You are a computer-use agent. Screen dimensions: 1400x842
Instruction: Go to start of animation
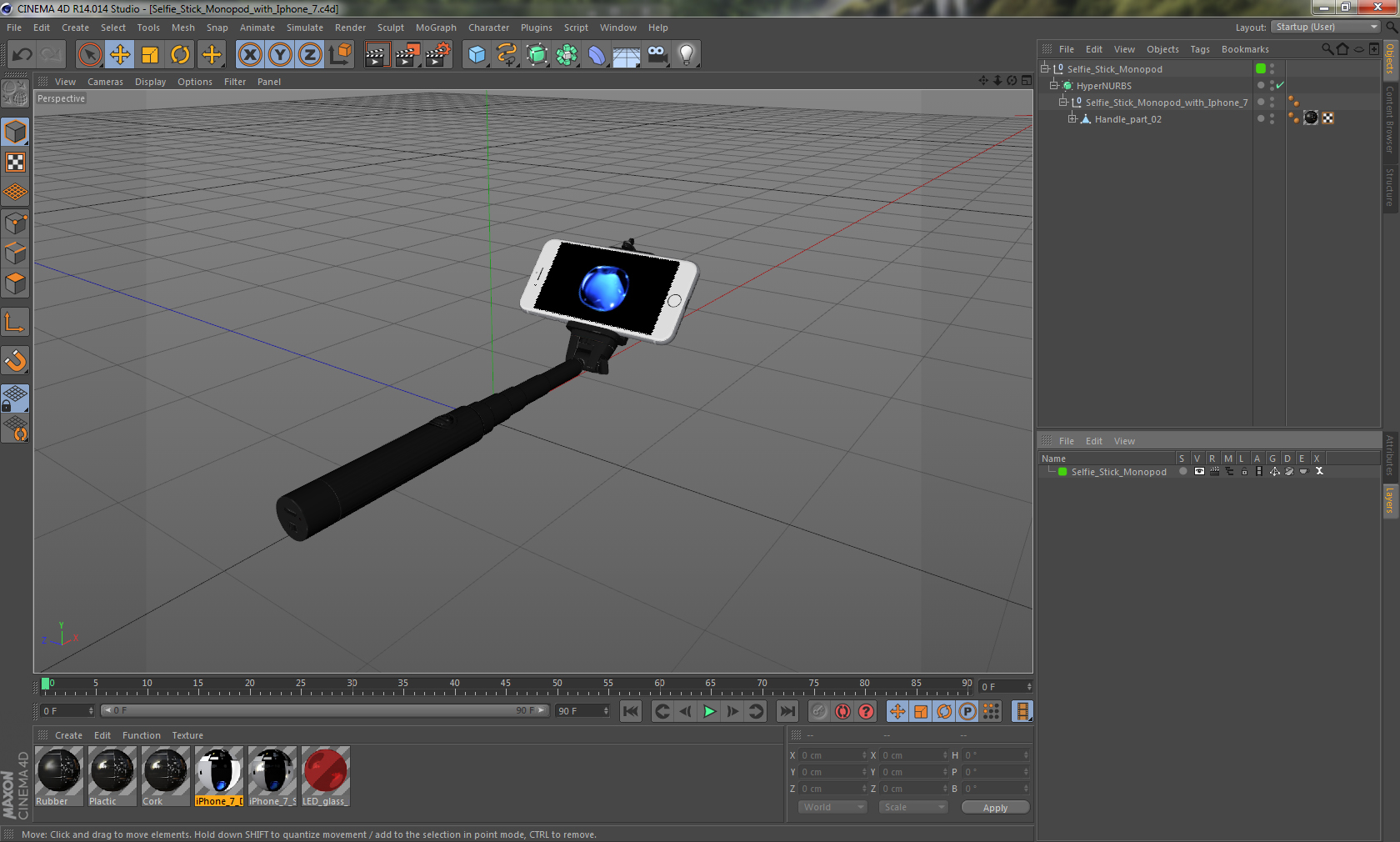tap(631, 711)
